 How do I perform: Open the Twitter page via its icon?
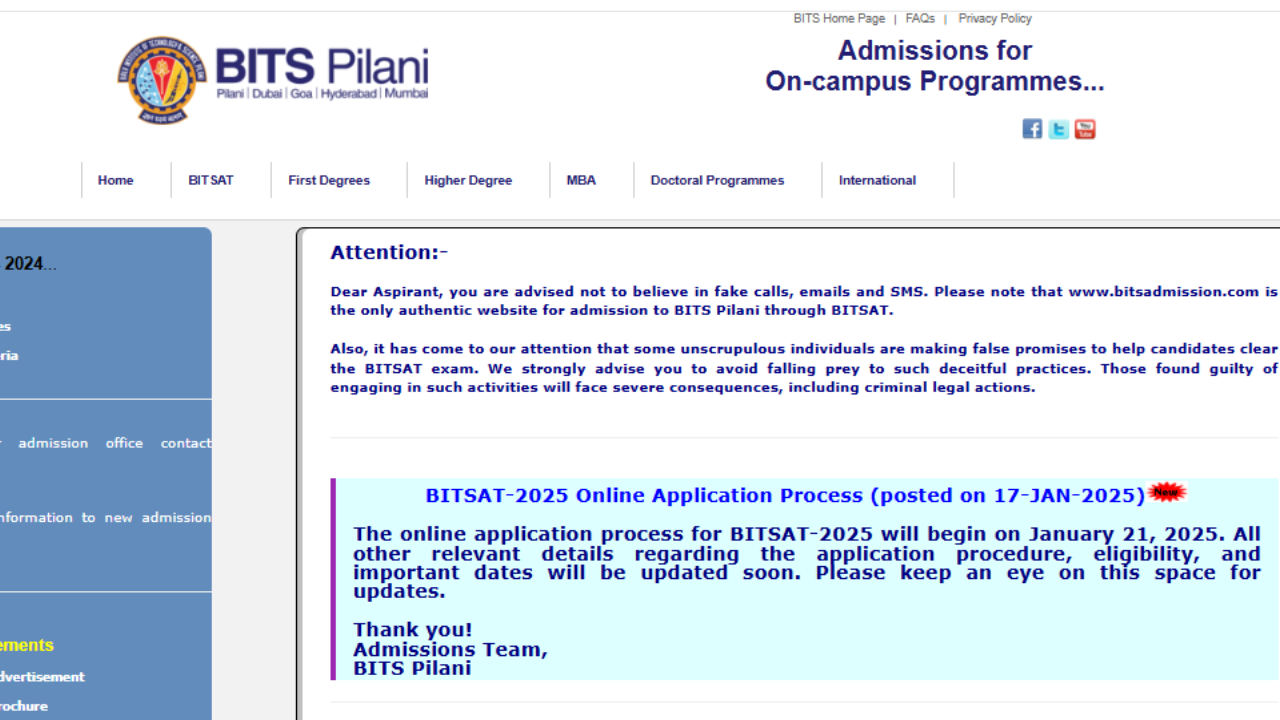click(1058, 128)
